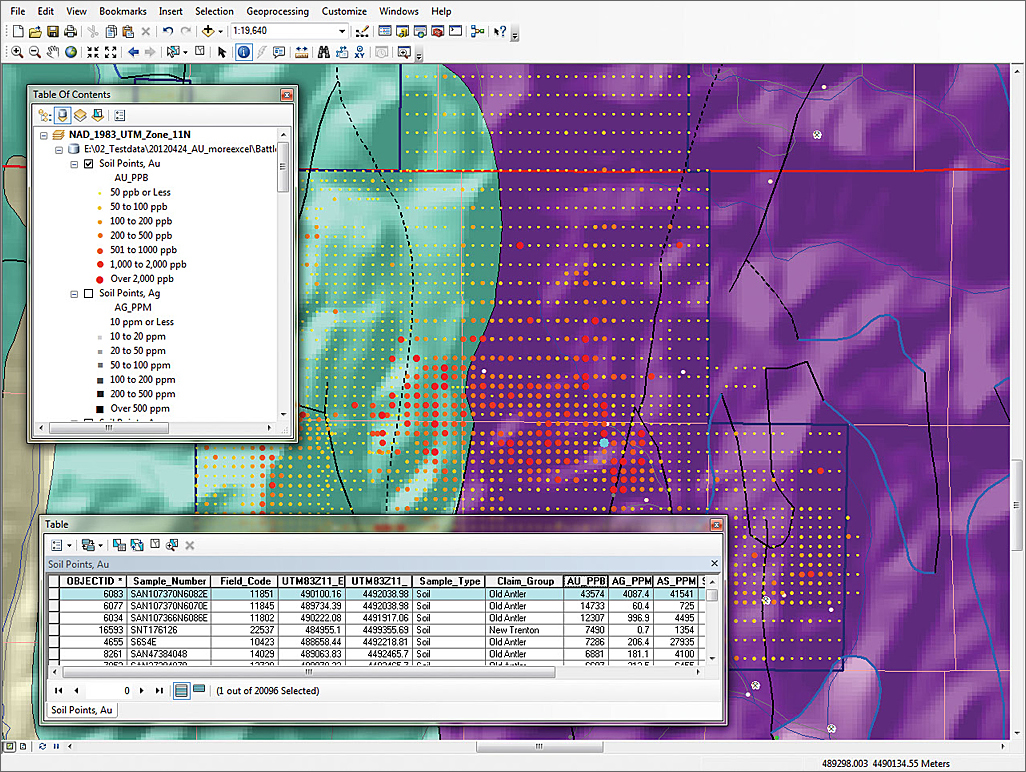
Task: Uncheck the Soil Points, Au layer
Action: tap(91, 163)
